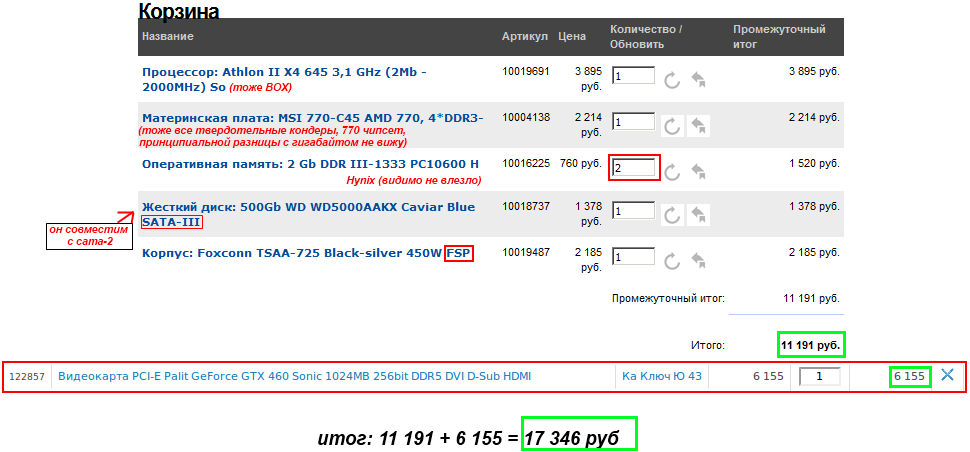Image resolution: width=970 pixels, height=452 pixels.
Task: Open Foxconn TSAA-725 case product link
Action: [x=307, y=253]
